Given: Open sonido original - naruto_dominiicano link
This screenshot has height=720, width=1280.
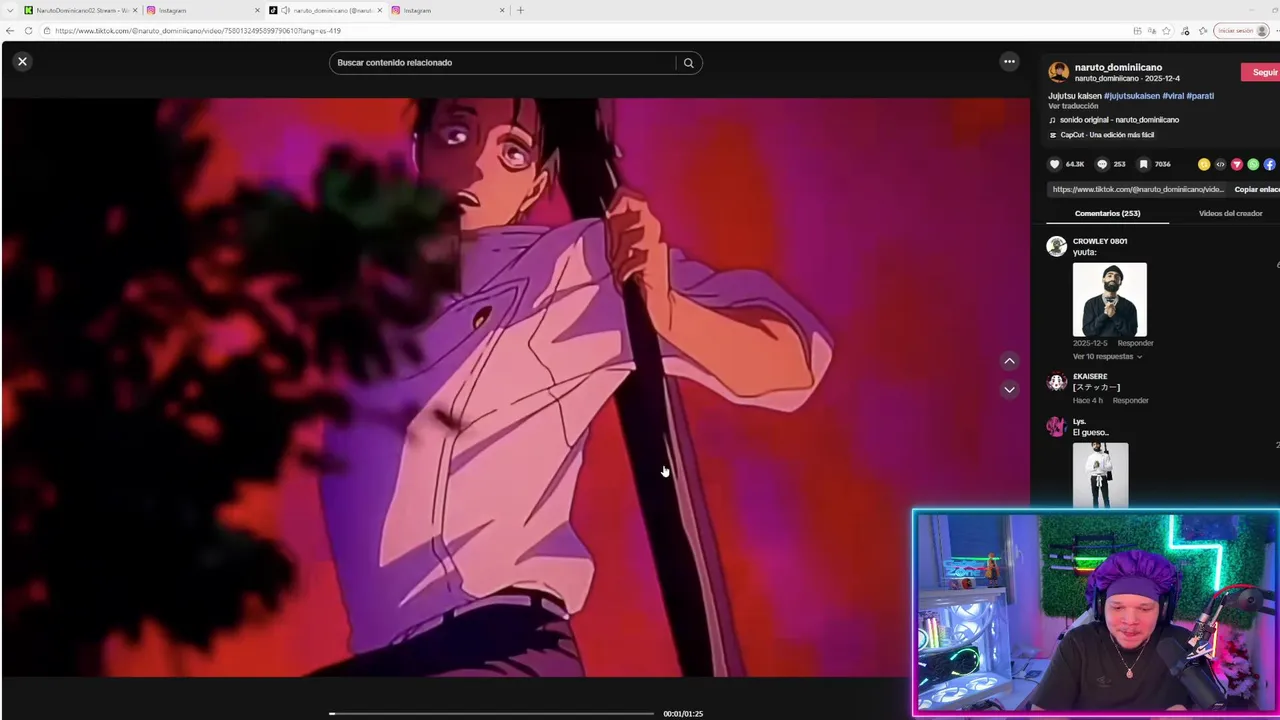Looking at the screenshot, I should pos(1119,120).
